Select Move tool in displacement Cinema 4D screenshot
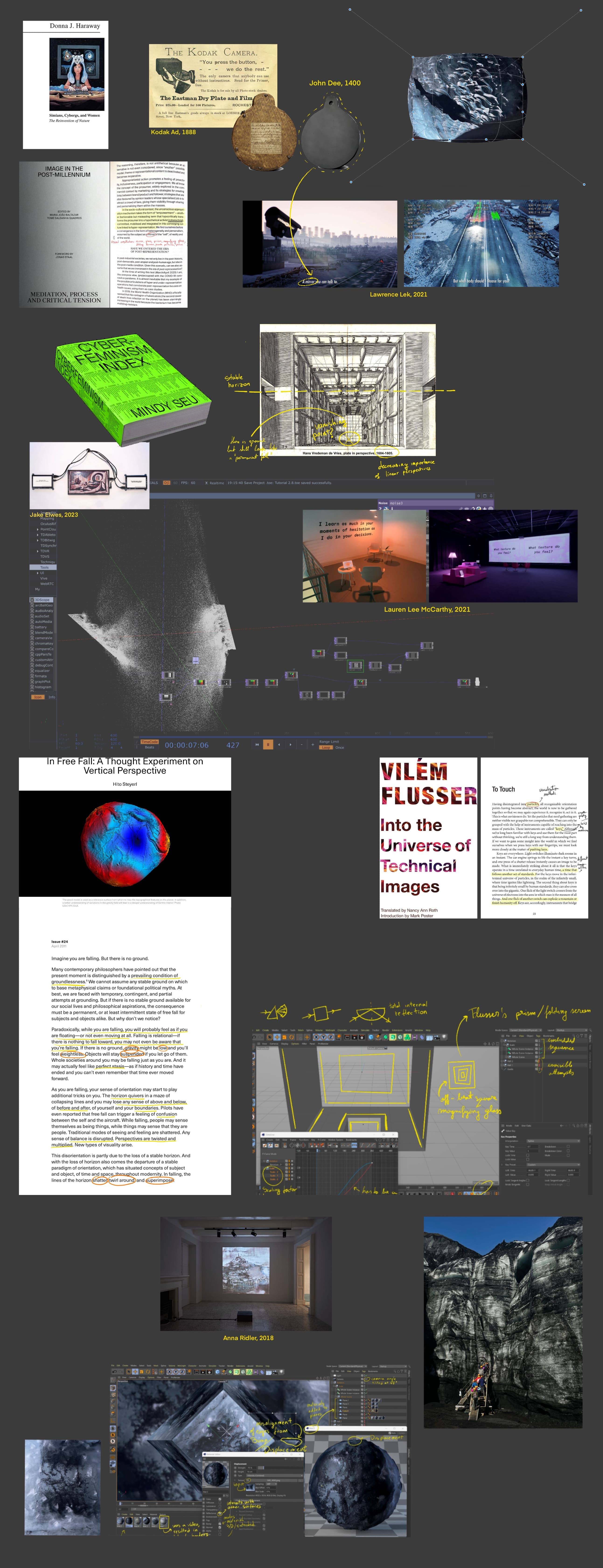Viewport: 603px width, 1568px height. [x=135, y=1372]
